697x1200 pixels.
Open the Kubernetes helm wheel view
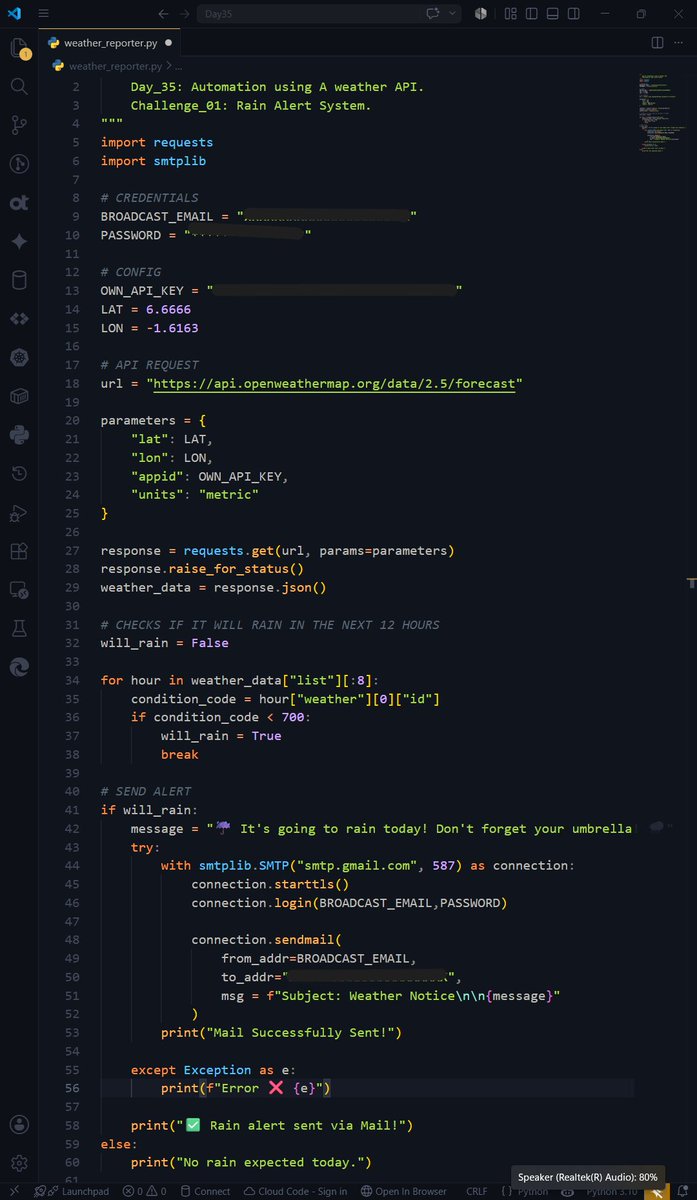[19, 357]
